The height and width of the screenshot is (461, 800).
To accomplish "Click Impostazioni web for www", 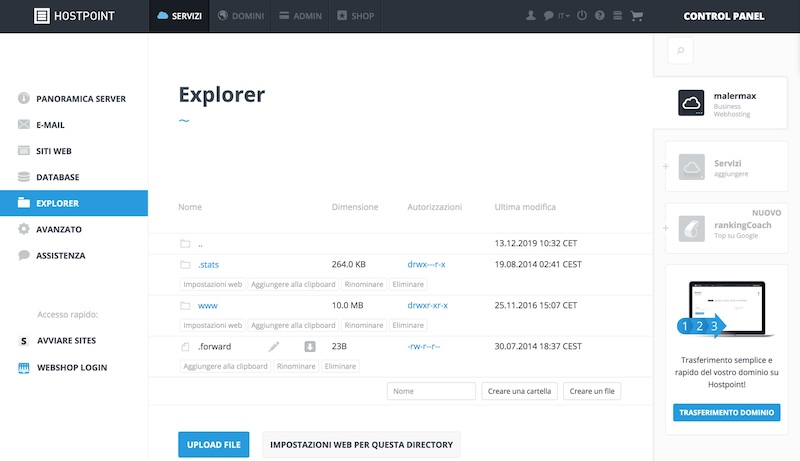I will click(212, 325).
